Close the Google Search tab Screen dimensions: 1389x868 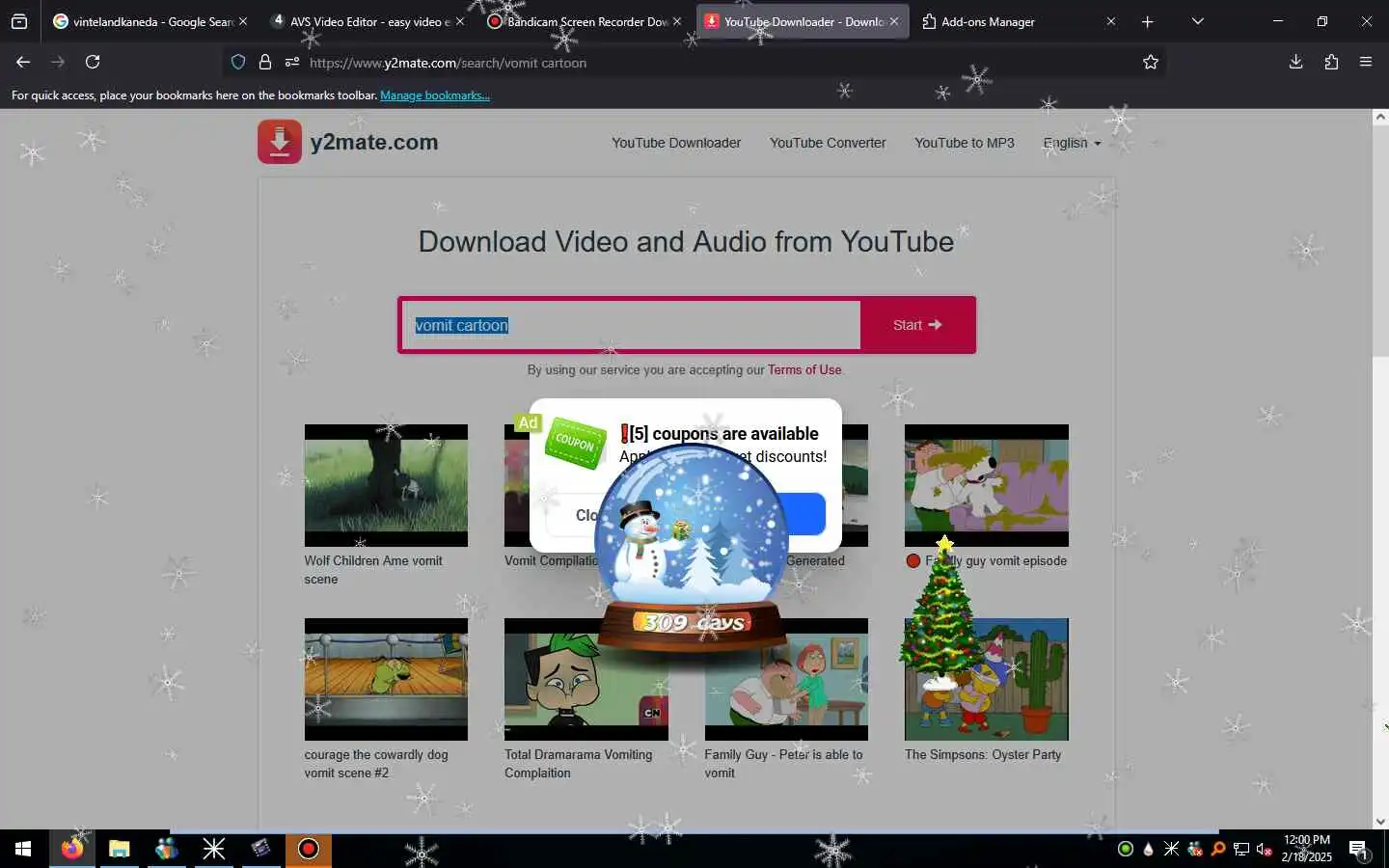click(x=243, y=21)
